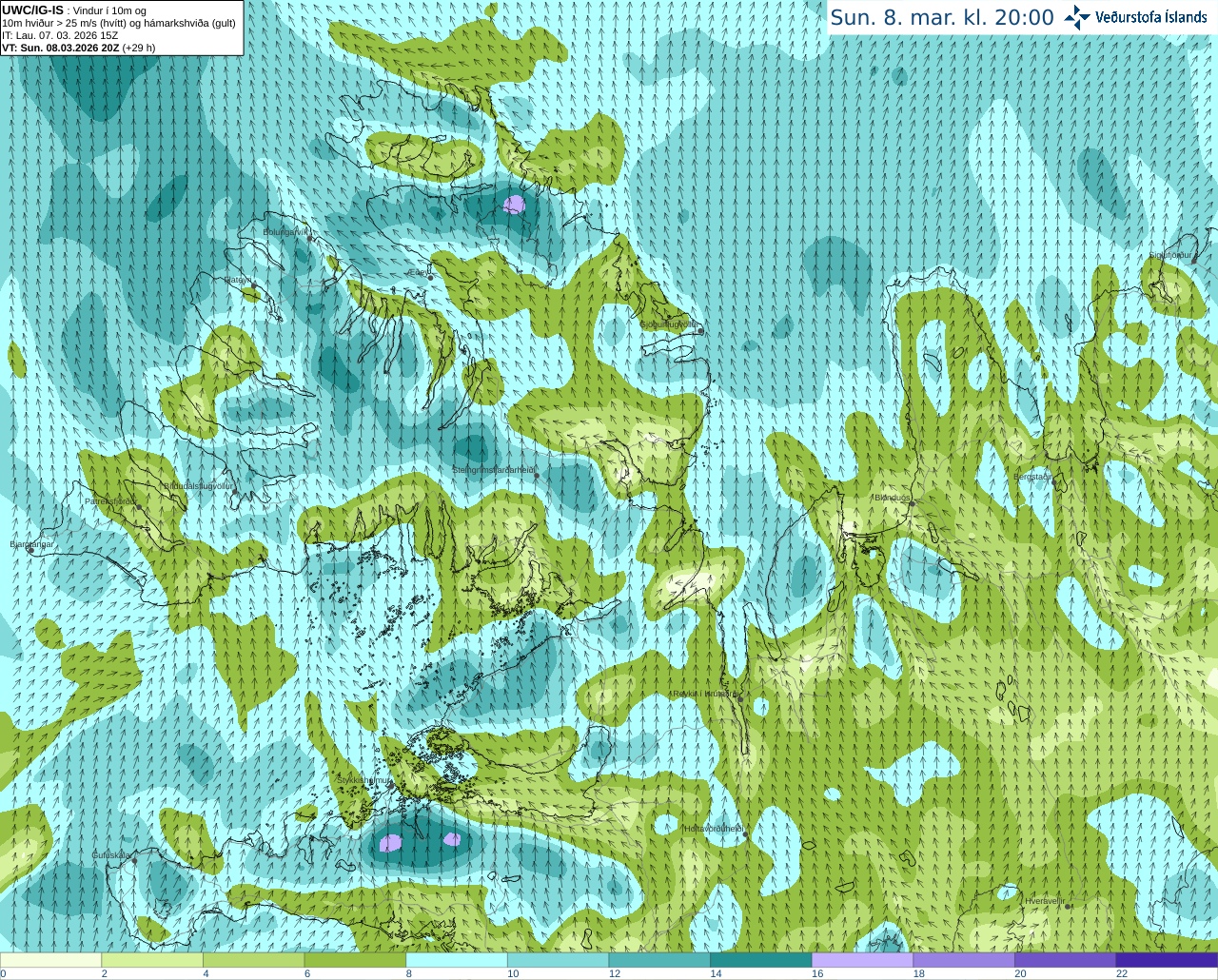Click the Gjögurflugvöllur station label
This screenshot has width=1218, height=980.
click(x=670, y=324)
